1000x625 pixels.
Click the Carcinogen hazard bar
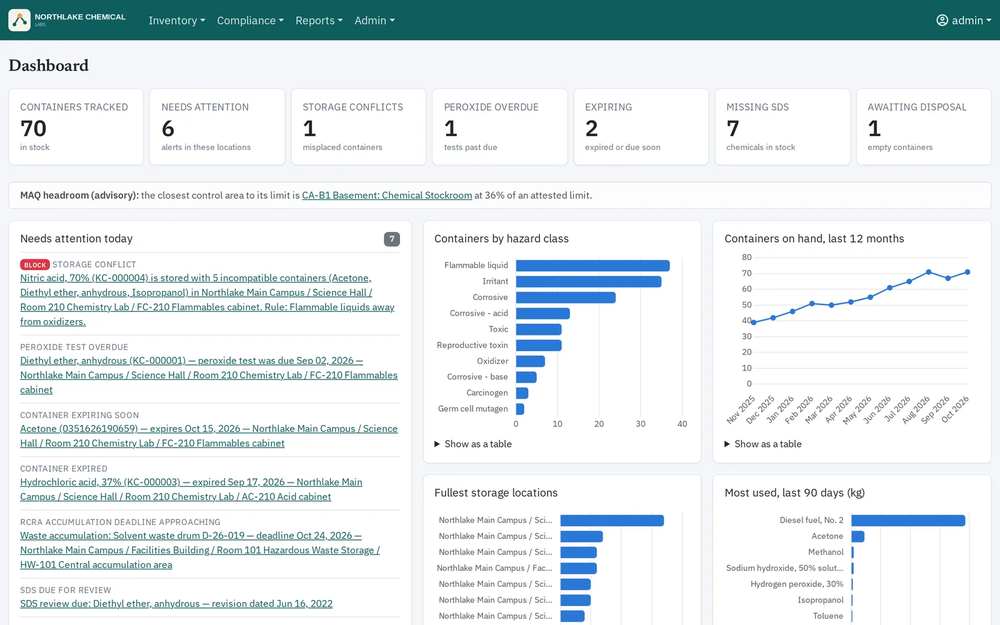tap(522, 393)
